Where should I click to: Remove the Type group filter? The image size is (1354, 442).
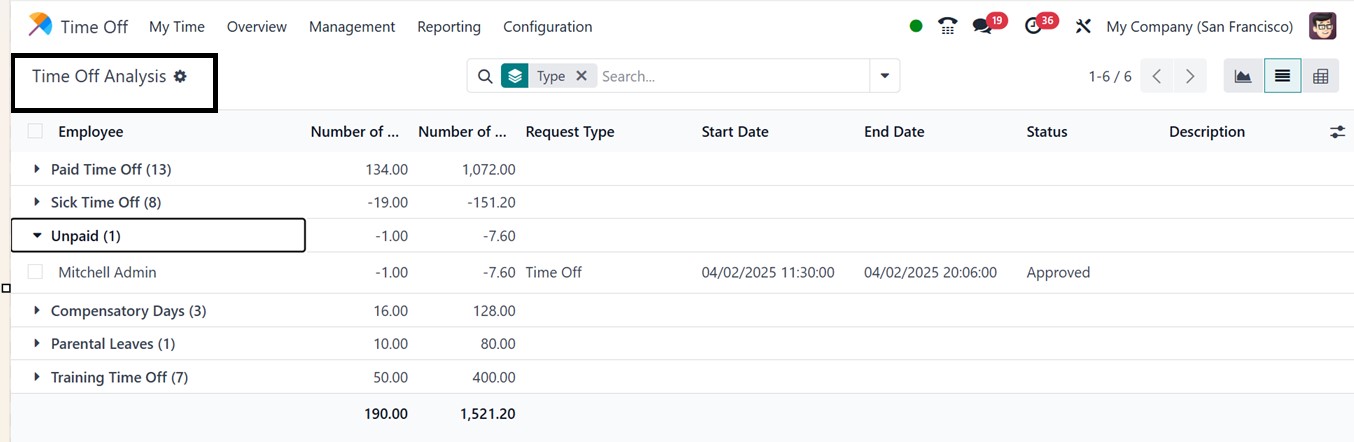[x=581, y=76]
